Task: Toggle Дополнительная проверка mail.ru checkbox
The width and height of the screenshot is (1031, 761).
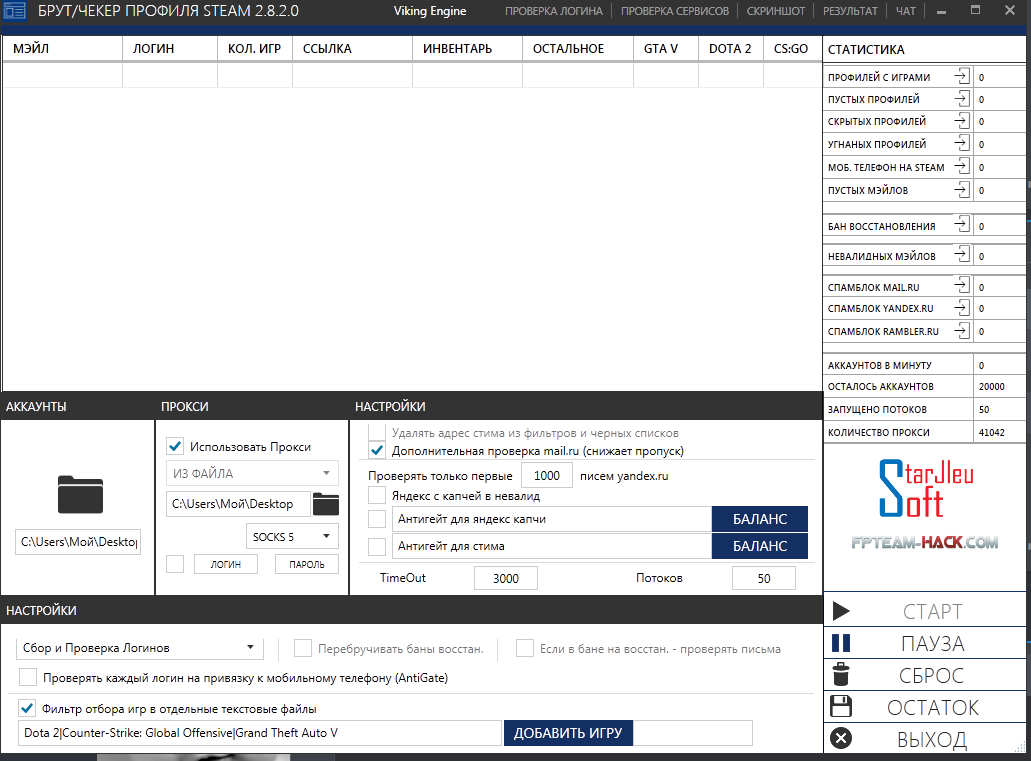Action: click(x=377, y=451)
